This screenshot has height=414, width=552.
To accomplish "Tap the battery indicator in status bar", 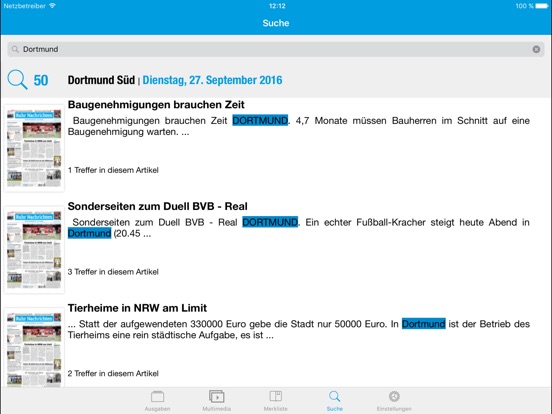I will (x=541, y=6).
